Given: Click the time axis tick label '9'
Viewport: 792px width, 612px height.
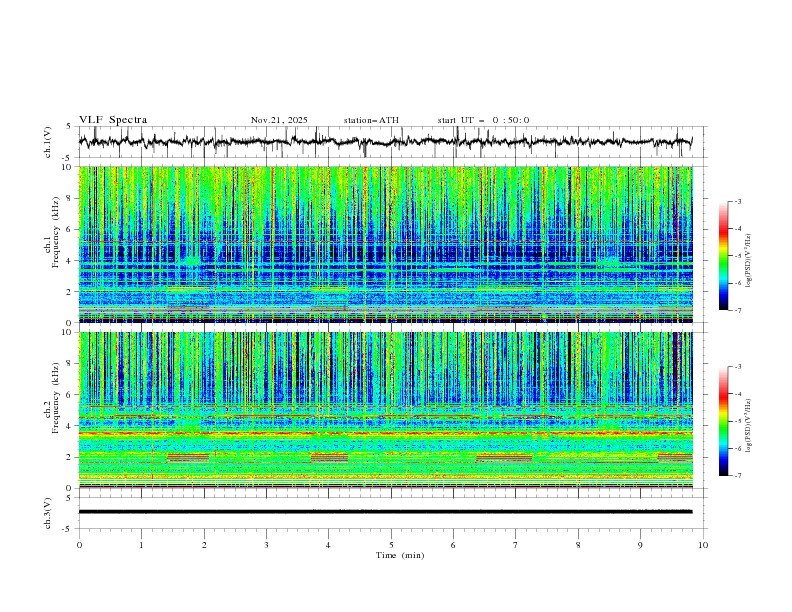Looking at the screenshot, I should pos(640,545).
